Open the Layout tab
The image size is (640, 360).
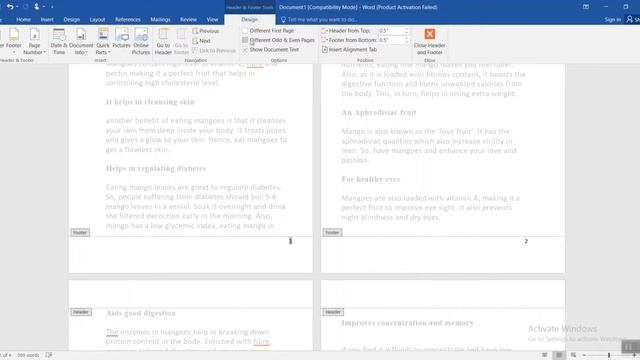pyautogui.click(x=97, y=20)
